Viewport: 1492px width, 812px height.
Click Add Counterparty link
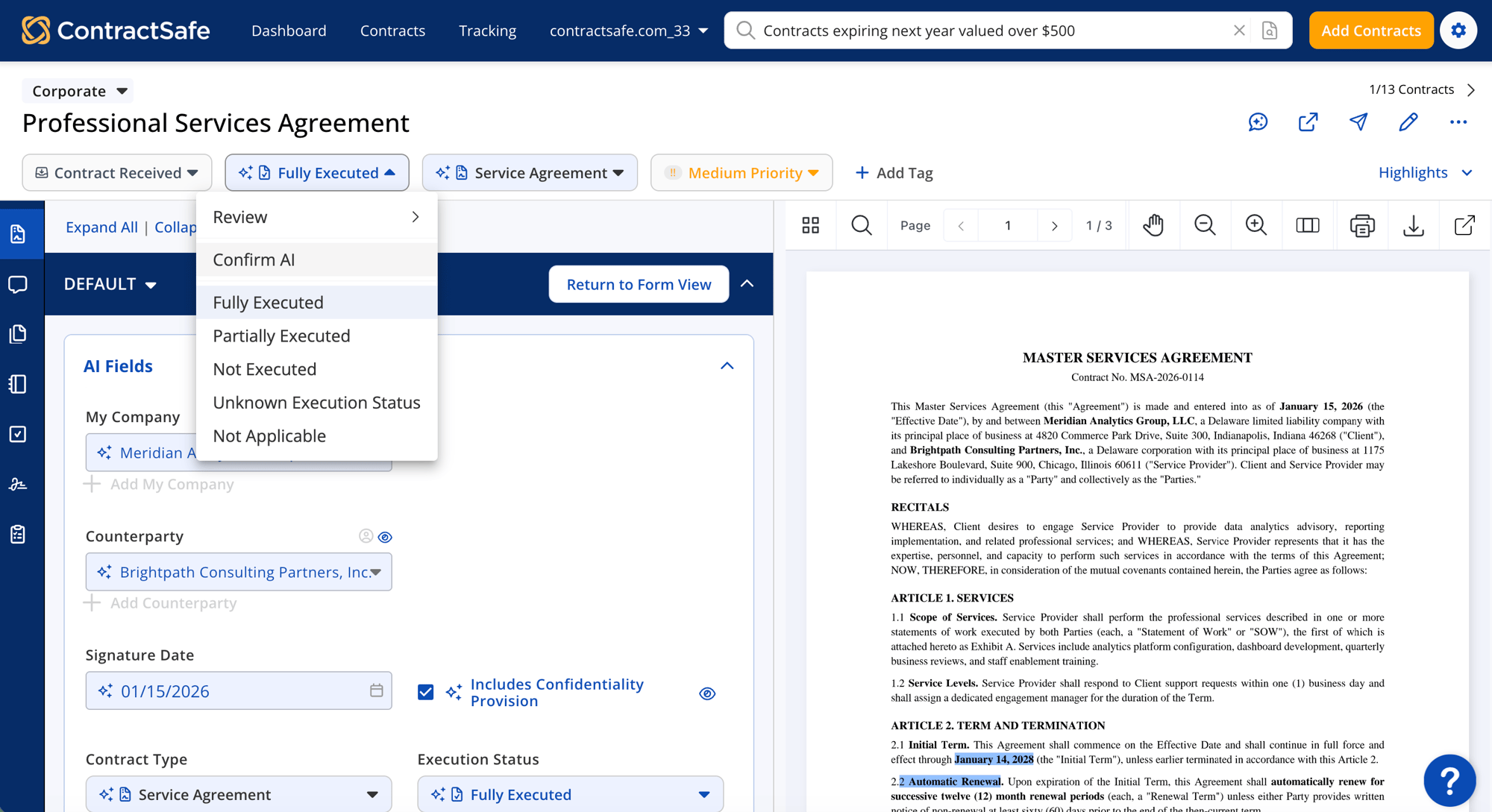[160, 603]
